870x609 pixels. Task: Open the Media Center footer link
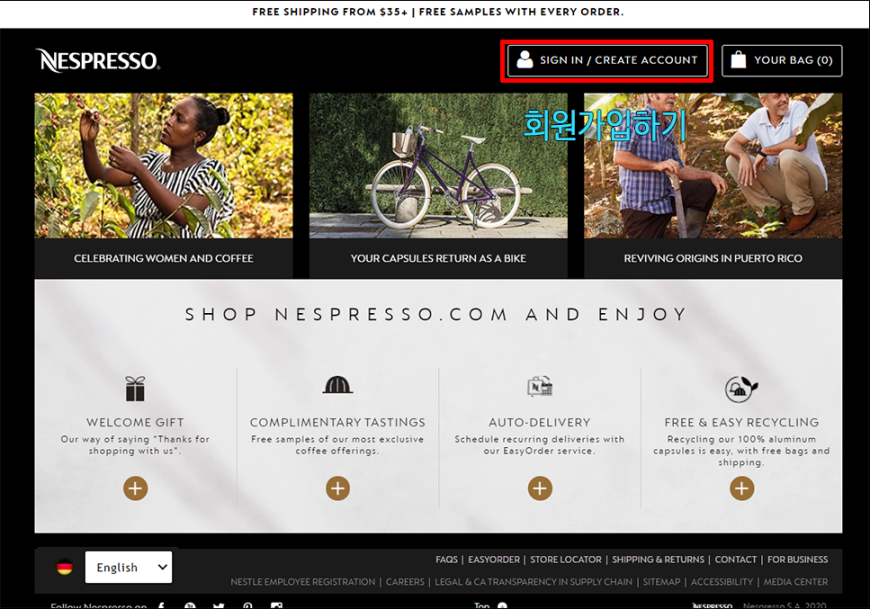(x=796, y=582)
